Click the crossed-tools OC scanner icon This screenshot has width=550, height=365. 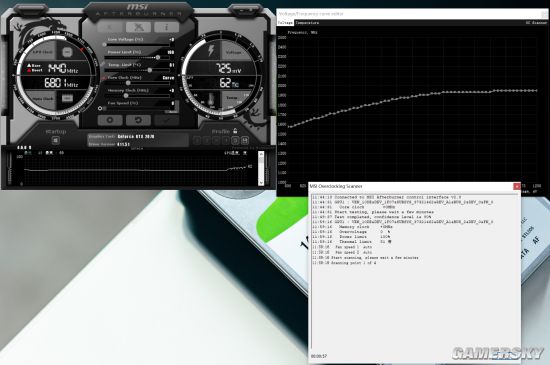point(138,27)
